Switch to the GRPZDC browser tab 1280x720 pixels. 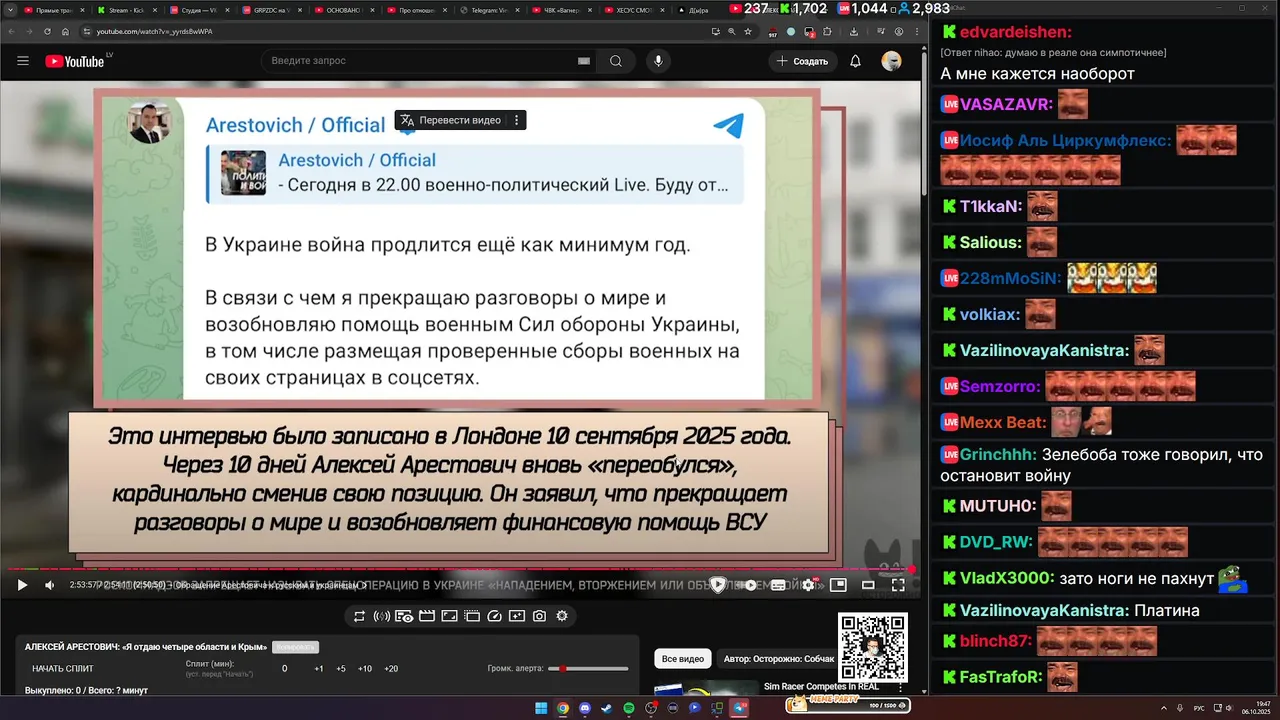(x=272, y=9)
